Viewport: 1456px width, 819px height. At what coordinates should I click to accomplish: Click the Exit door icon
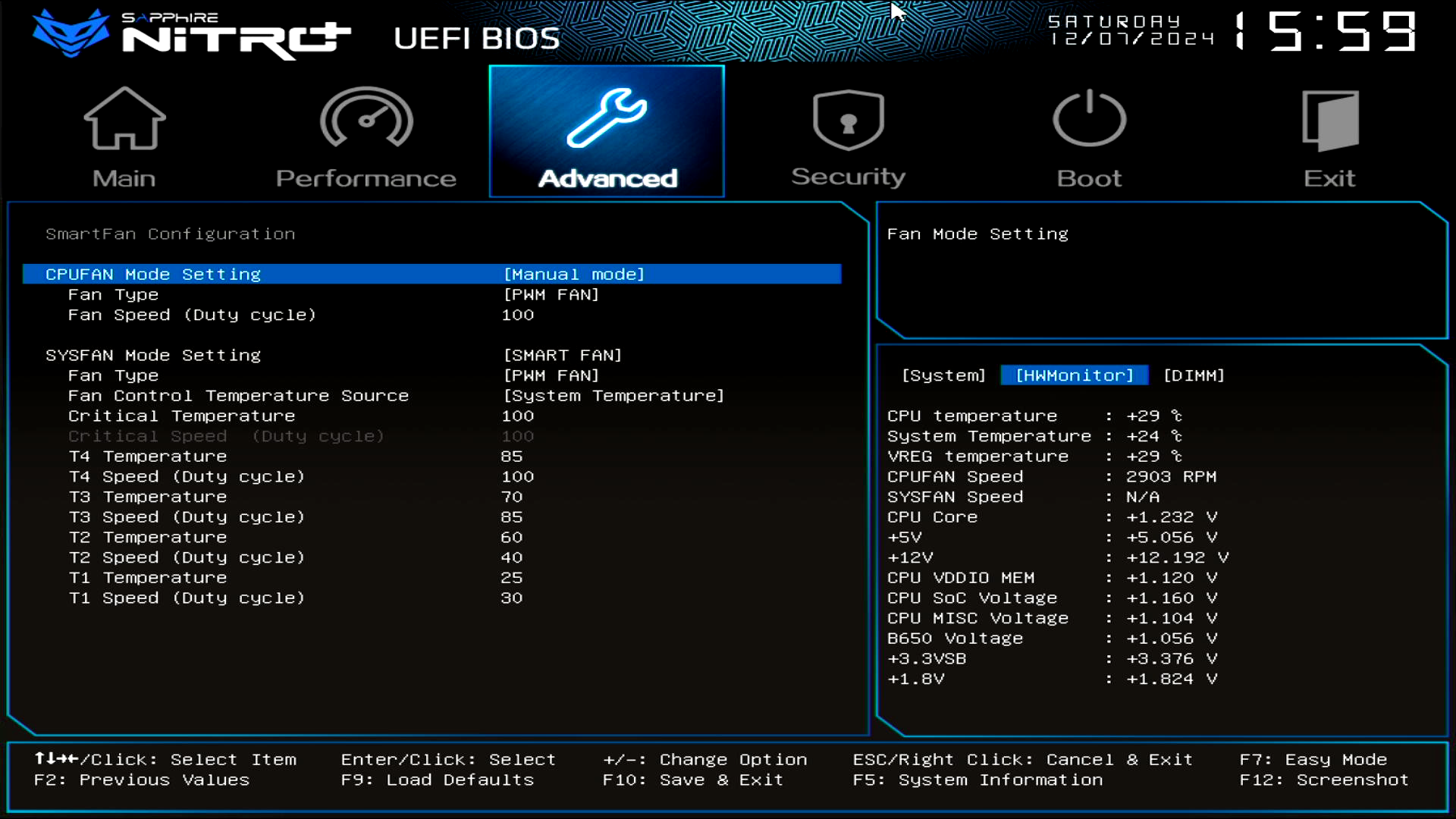tap(1329, 119)
